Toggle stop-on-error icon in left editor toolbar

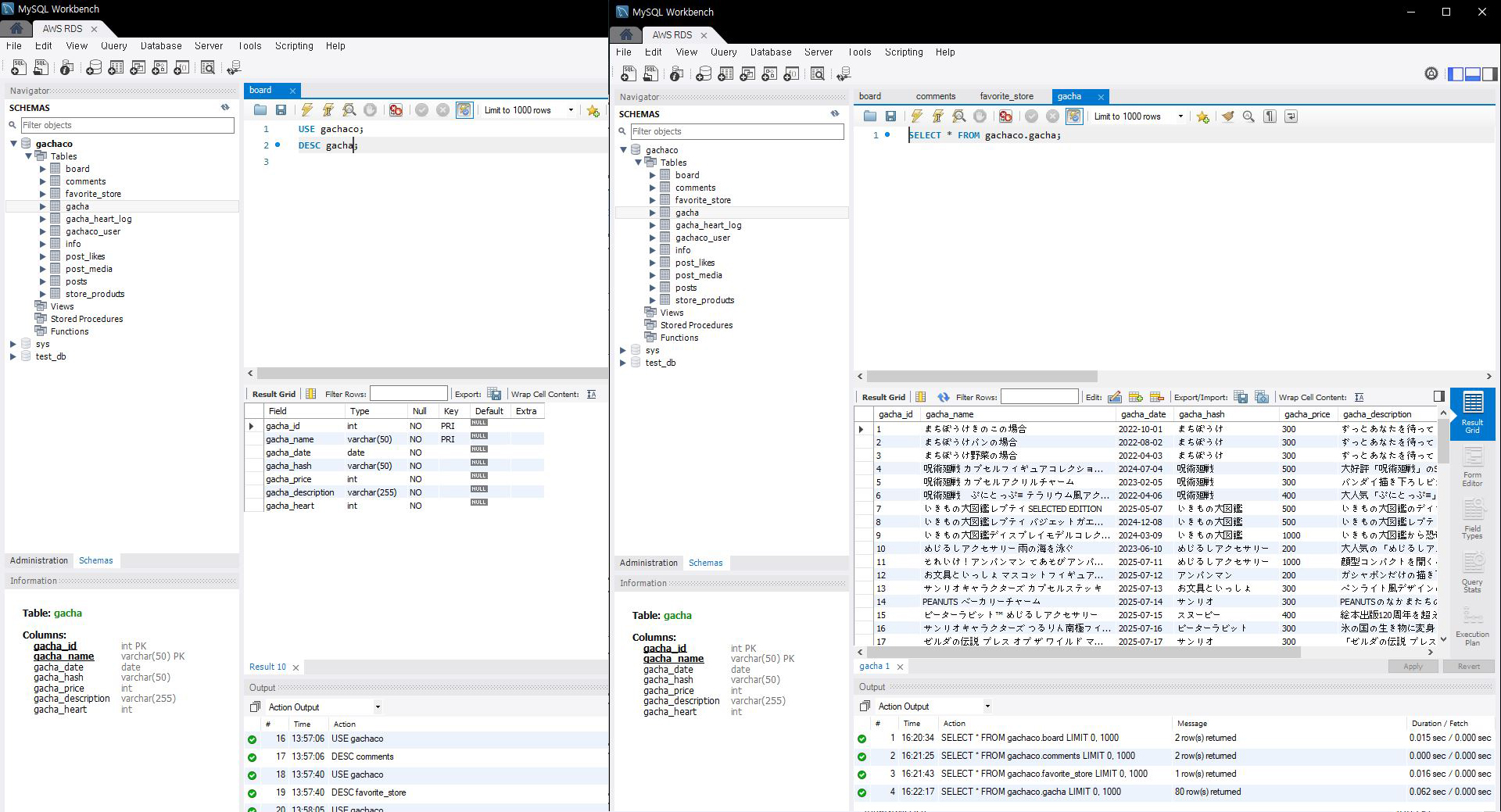point(396,110)
